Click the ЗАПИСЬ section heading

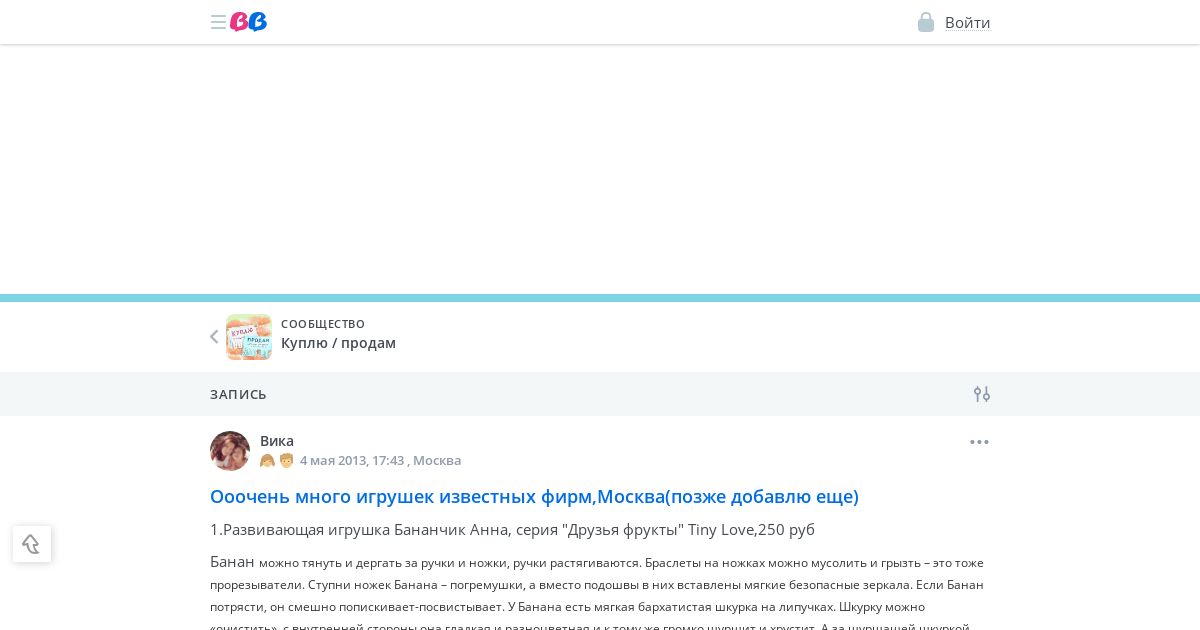tap(238, 394)
